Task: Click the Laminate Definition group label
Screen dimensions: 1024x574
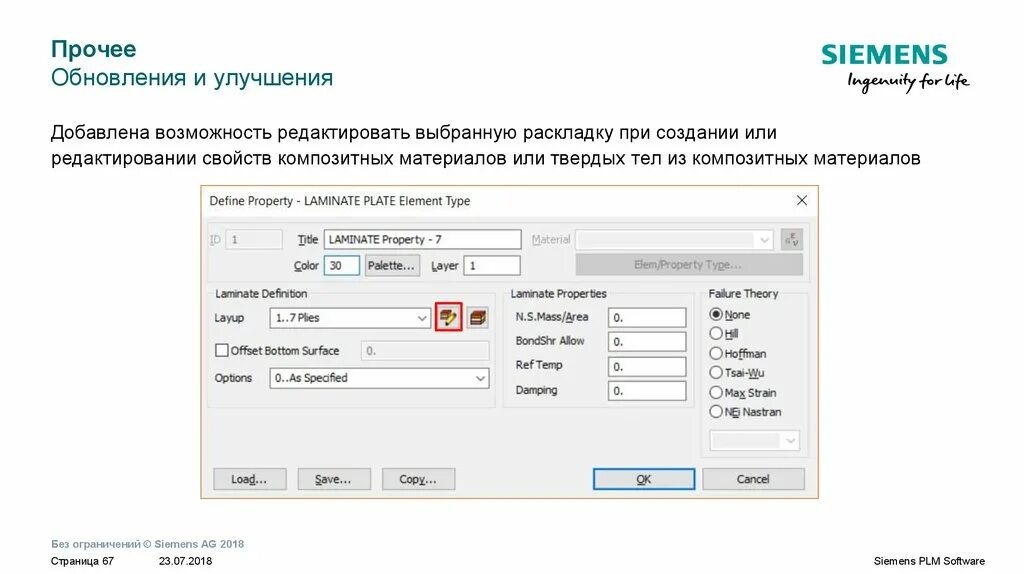Action: pyautogui.click(x=261, y=294)
